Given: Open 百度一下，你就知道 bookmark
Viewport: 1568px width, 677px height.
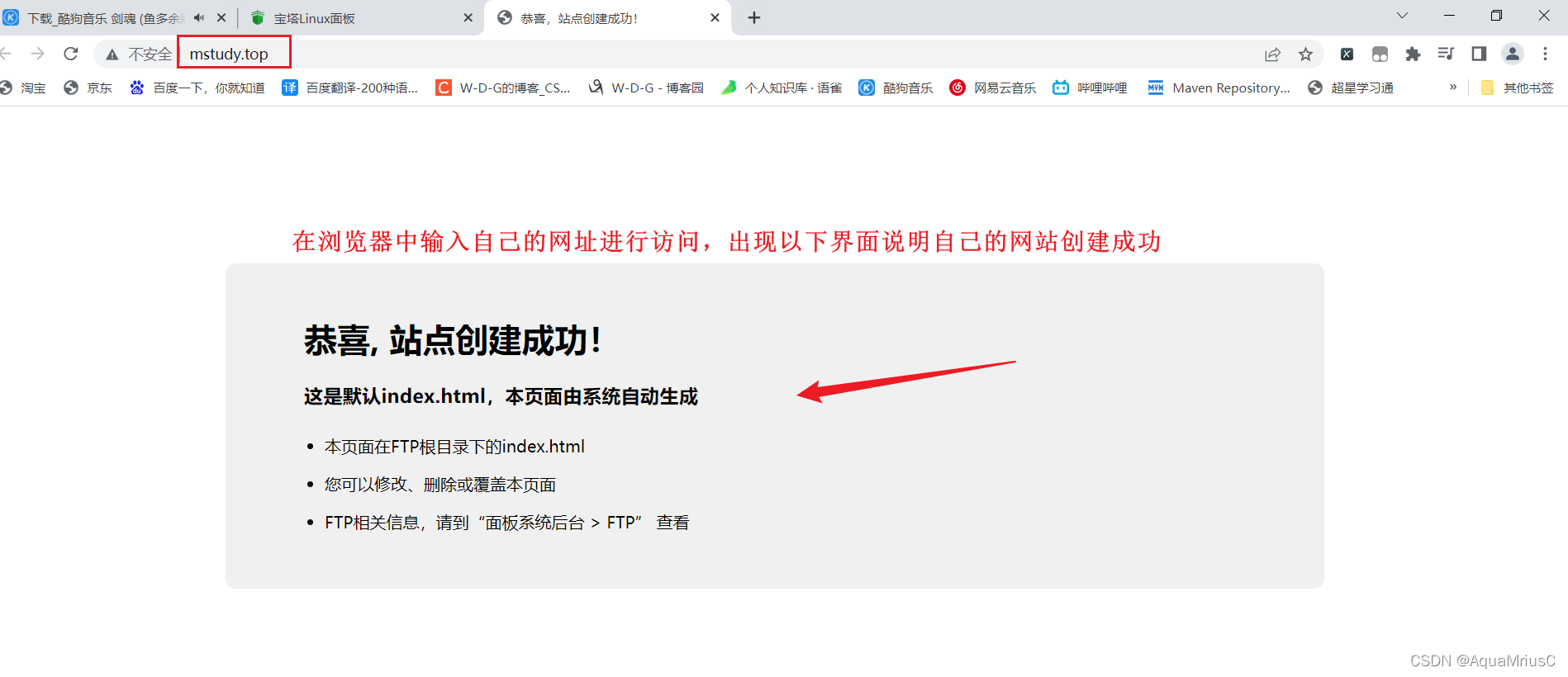Looking at the screenshot, I should coord(197,88).
